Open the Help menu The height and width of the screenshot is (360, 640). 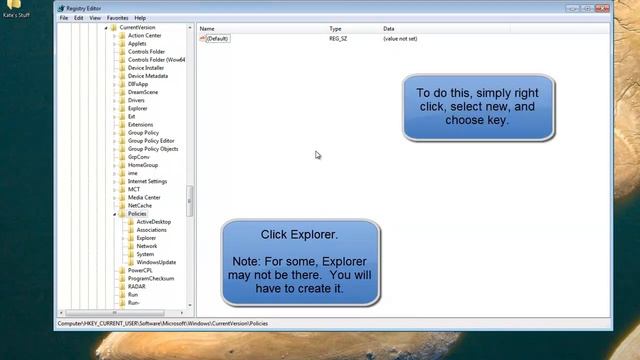140,18
